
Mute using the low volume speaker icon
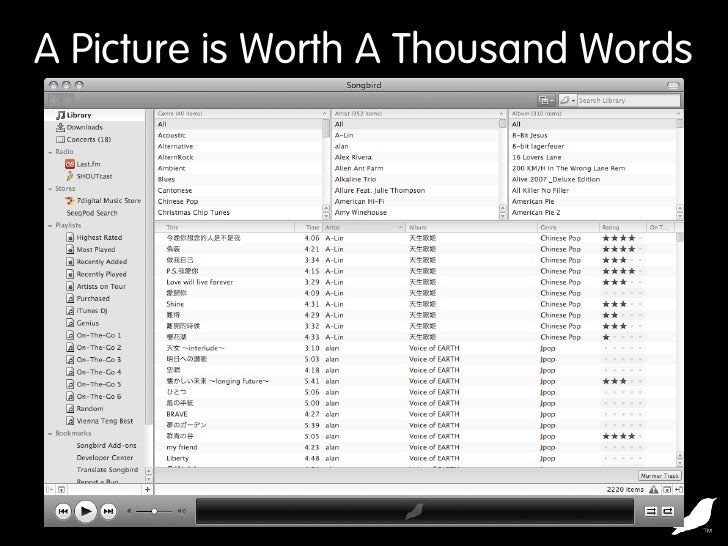pyautogui.click(x=129, y=511)
